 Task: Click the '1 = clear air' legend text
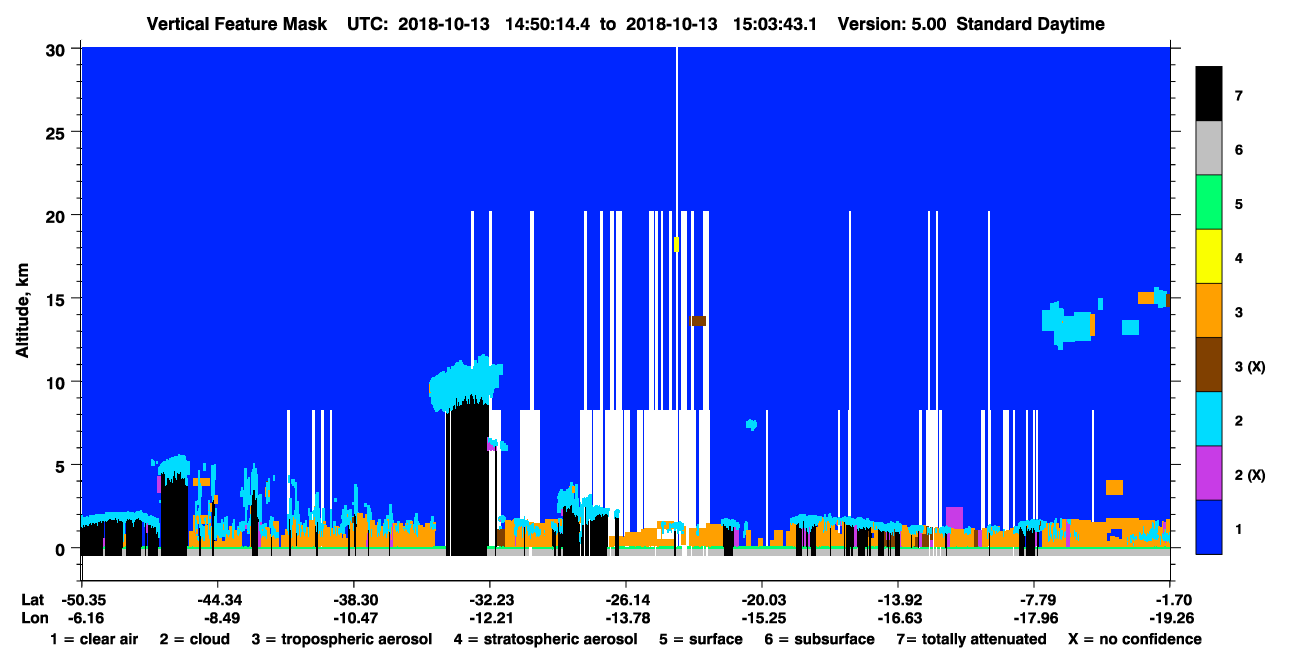click(x=94, y=639)
